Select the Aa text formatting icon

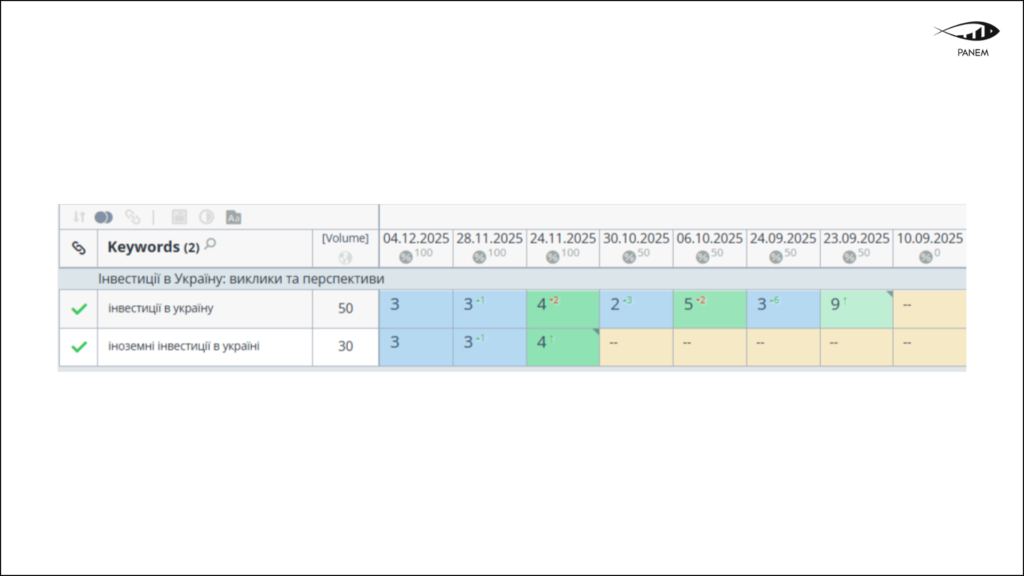pos(235,216)
